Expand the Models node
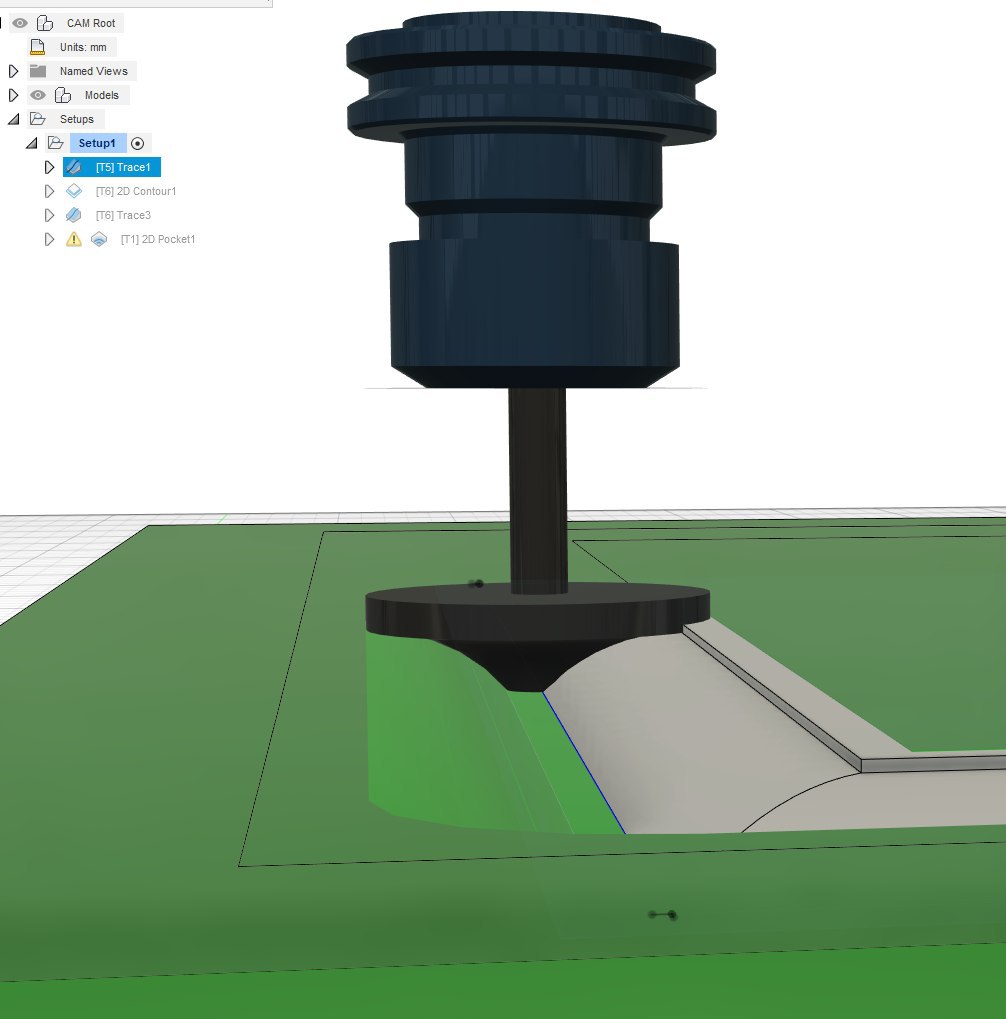This screenshot has height=1019, width=1006. 14,95
